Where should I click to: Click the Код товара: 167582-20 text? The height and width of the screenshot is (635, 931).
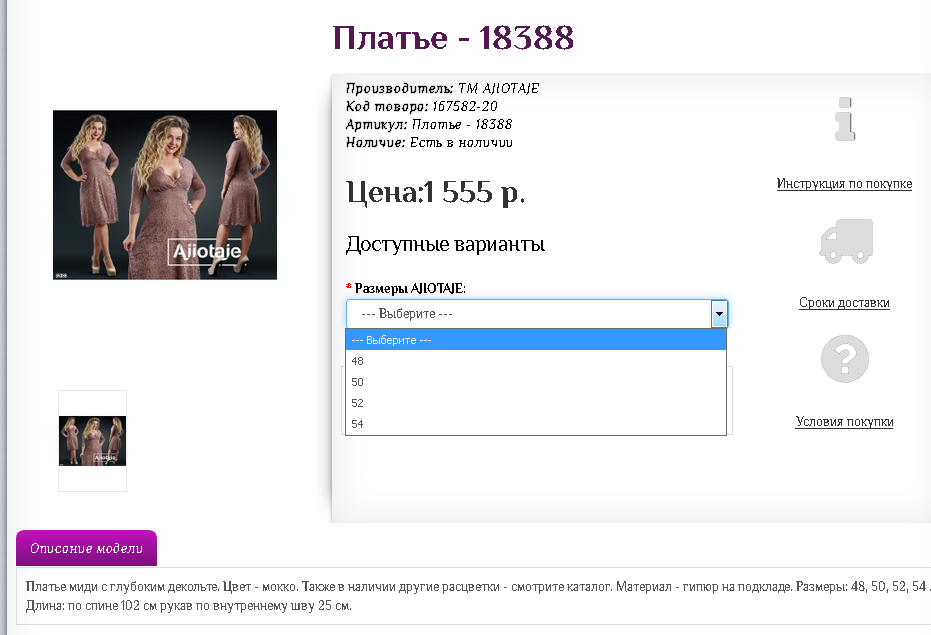click(x=422, y=106)
